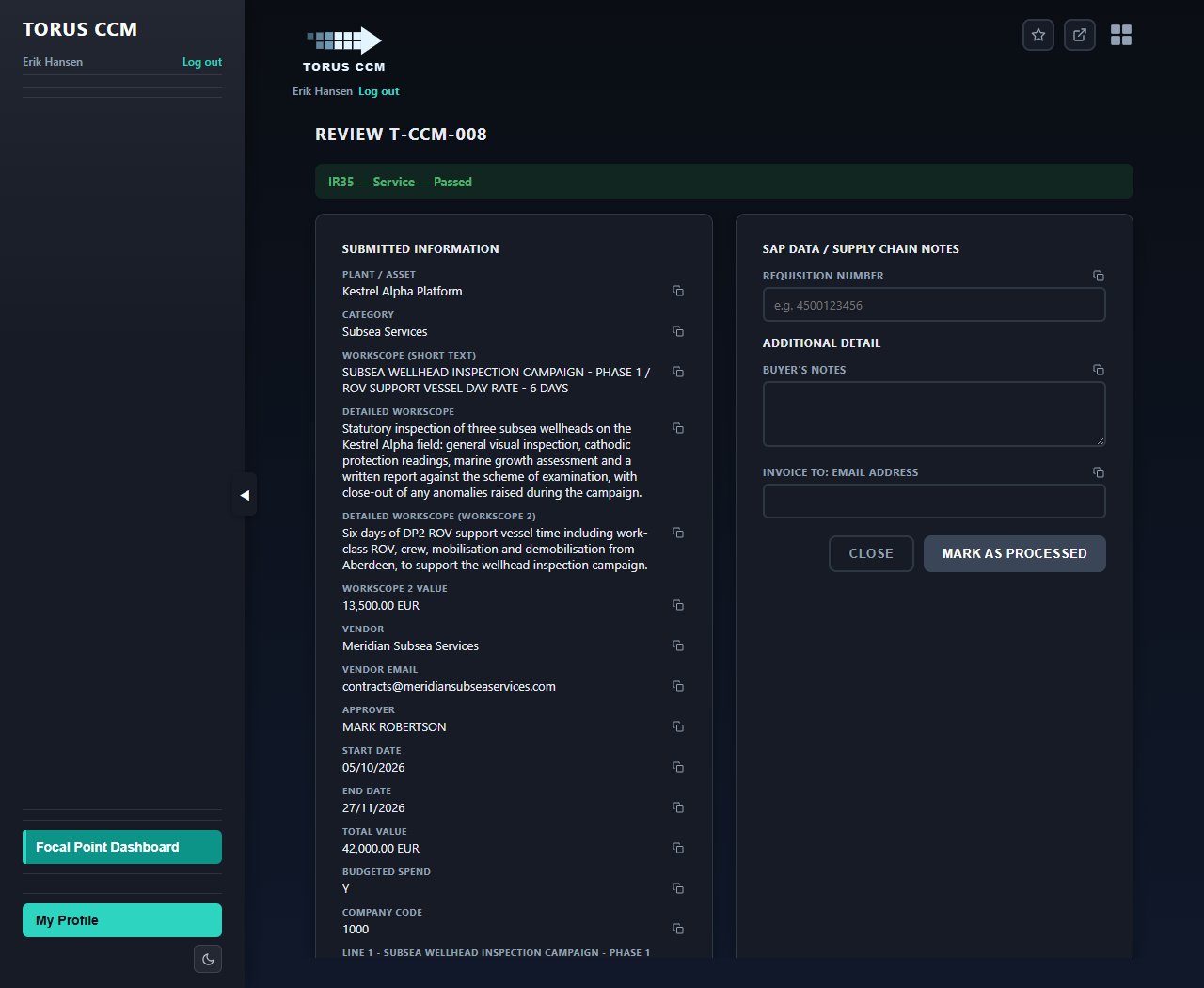Click vendor email contracts@meridiansubseaservices.com text
Screen dimensions: 1204x988
[449, 686]
